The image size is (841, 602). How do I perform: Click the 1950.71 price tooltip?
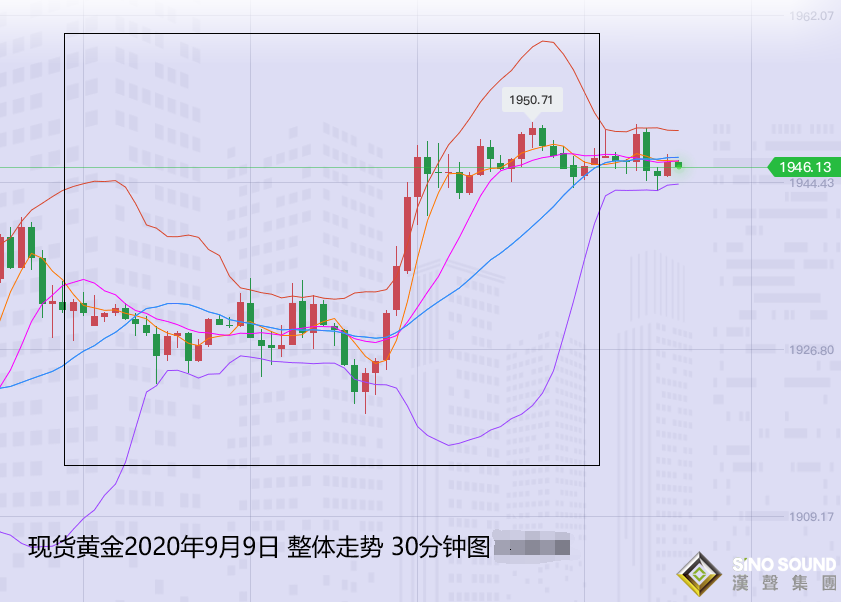click(x=532, y=100)
